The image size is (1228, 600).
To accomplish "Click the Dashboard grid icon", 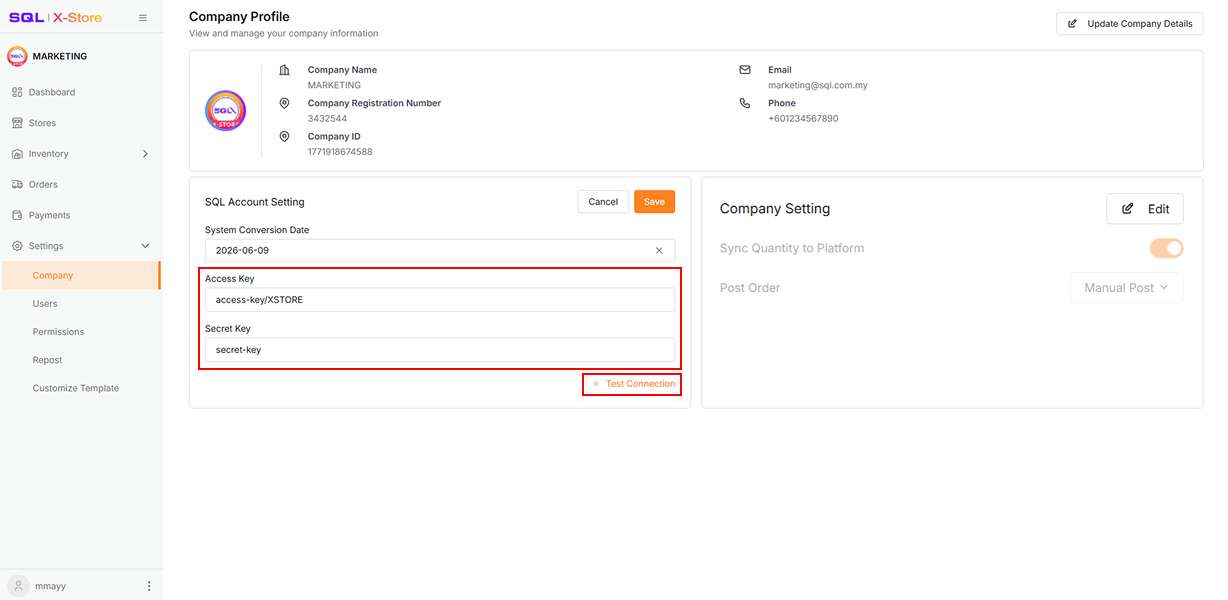I will [x=17, y=92].
